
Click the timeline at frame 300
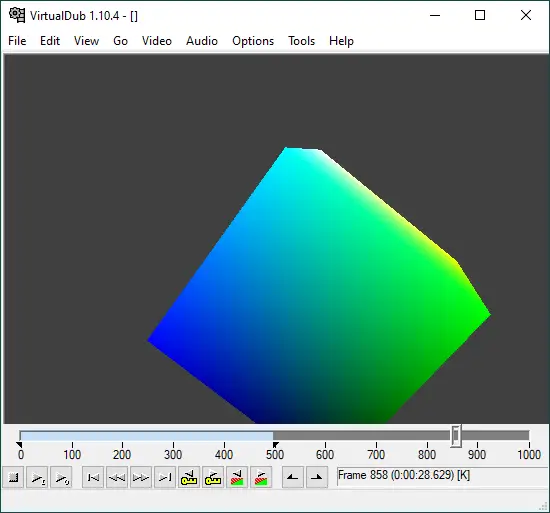(173, 436)
